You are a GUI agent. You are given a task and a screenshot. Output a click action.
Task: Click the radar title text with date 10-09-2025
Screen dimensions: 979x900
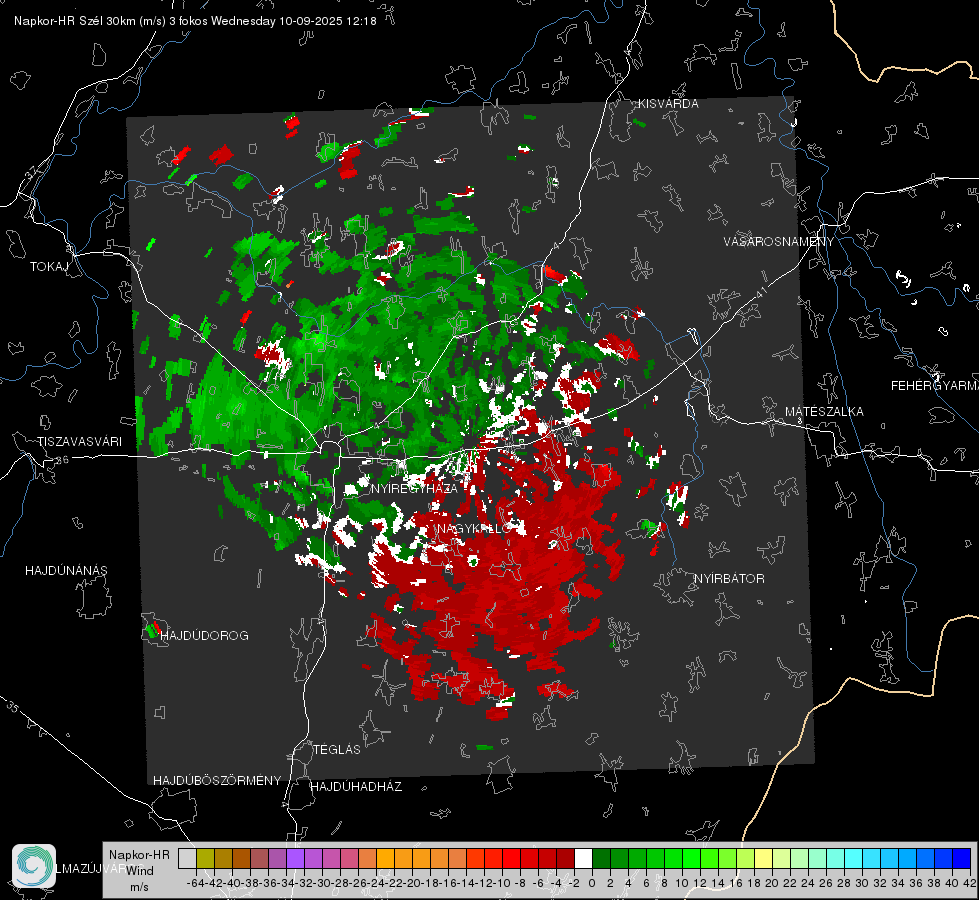coord(195,21)
